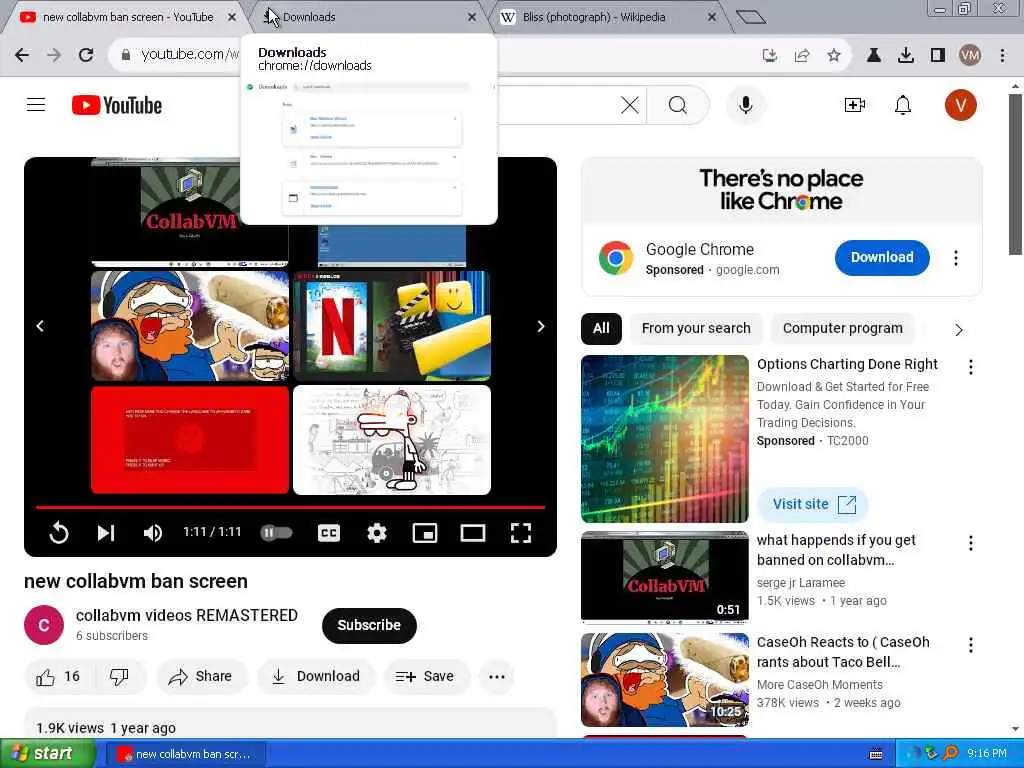Viewport: 1024px width, 768px height.
Task: Enter full screen mode
Action: click(520, 533)
